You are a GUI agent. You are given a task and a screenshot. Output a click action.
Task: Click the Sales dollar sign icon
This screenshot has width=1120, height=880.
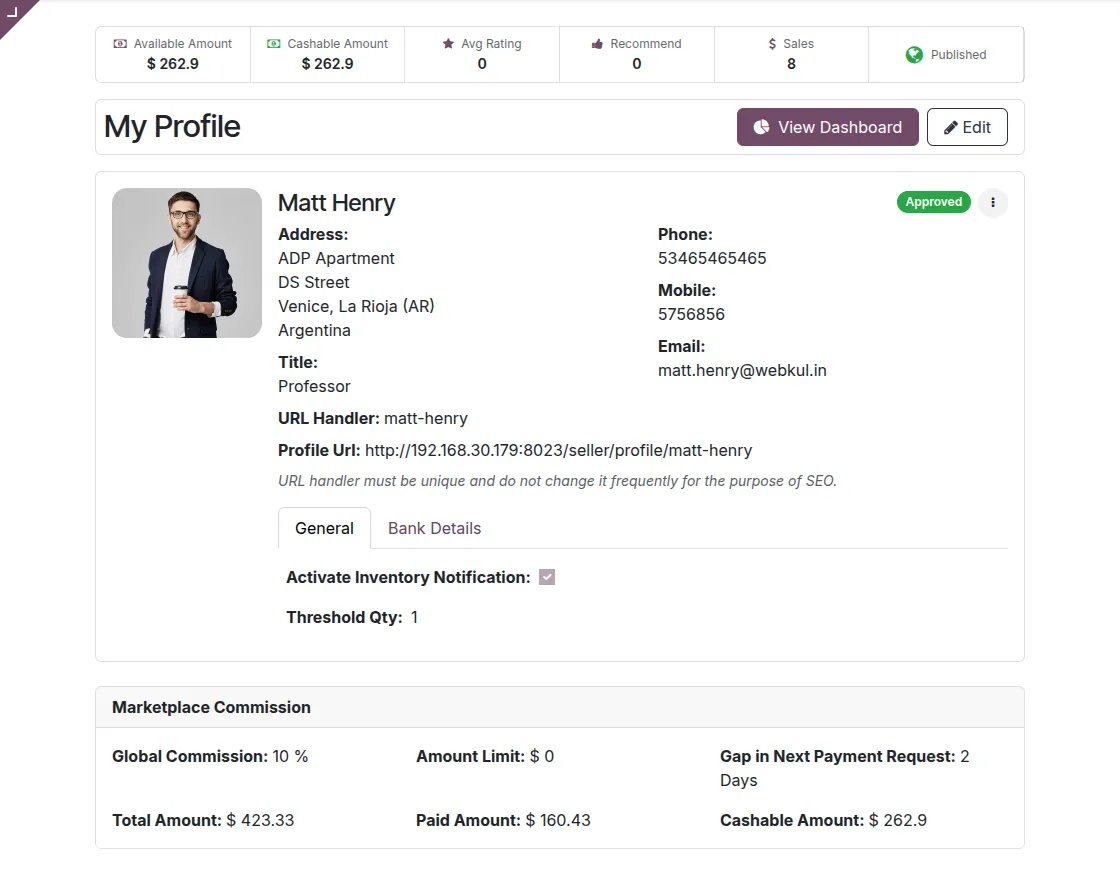coord(772,44)
